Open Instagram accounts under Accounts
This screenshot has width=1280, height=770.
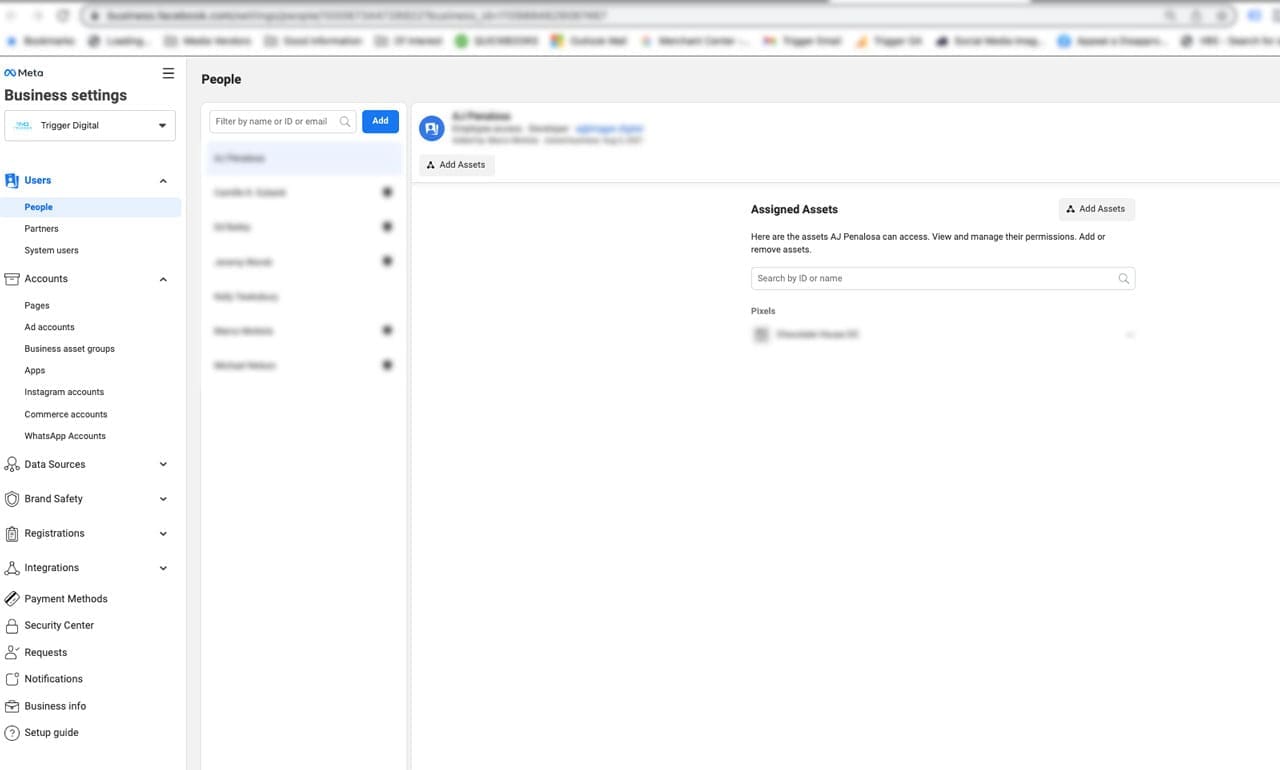click(x=63, y=391)
